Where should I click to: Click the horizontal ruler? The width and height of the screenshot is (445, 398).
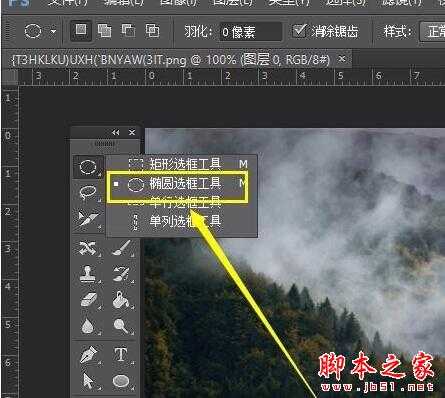232,77
